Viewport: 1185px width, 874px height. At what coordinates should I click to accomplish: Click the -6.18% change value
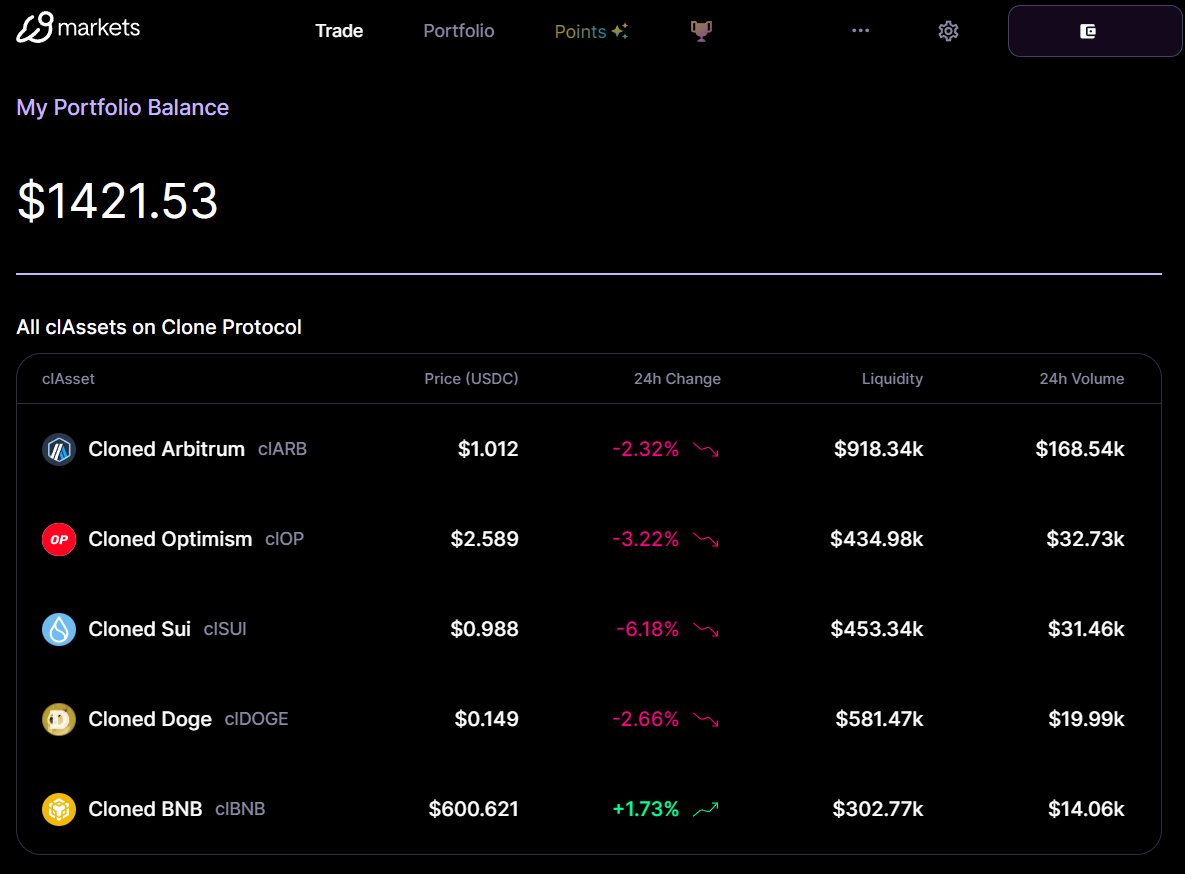click(648, 629)
